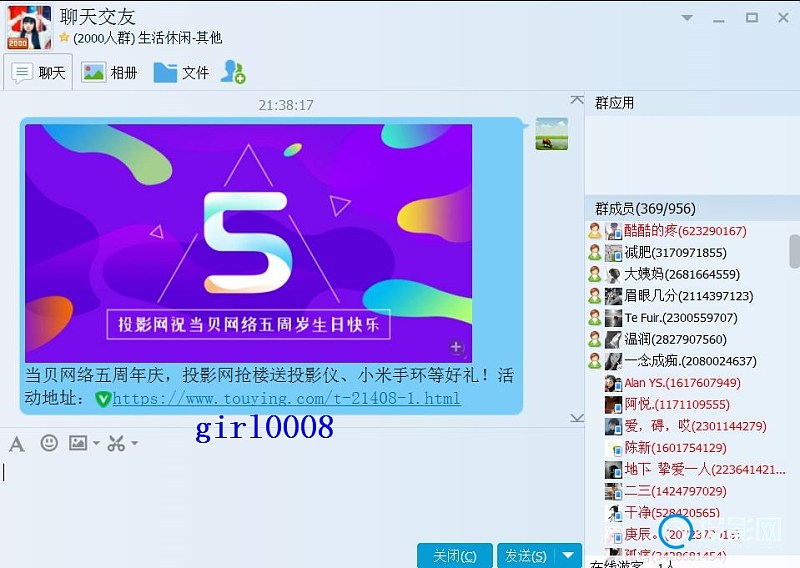Select member 爱, 碍, 哎(2301144279)
The image size is (800, 568).
(695, 426)
